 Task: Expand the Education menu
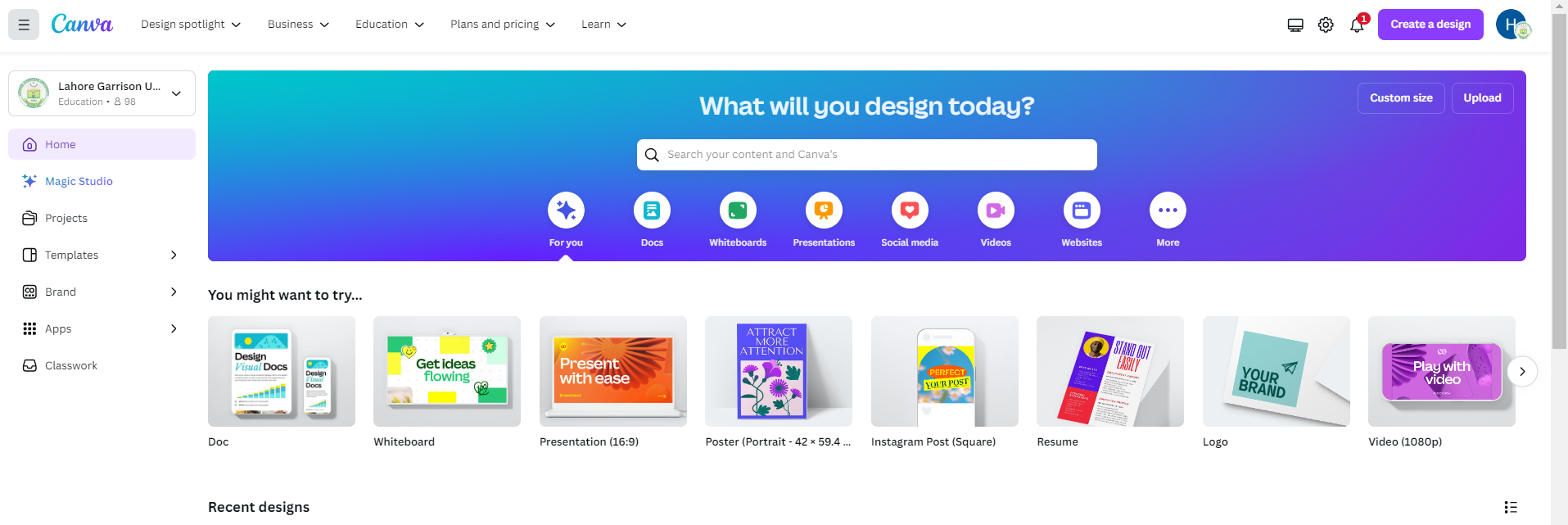pos(390,25)
